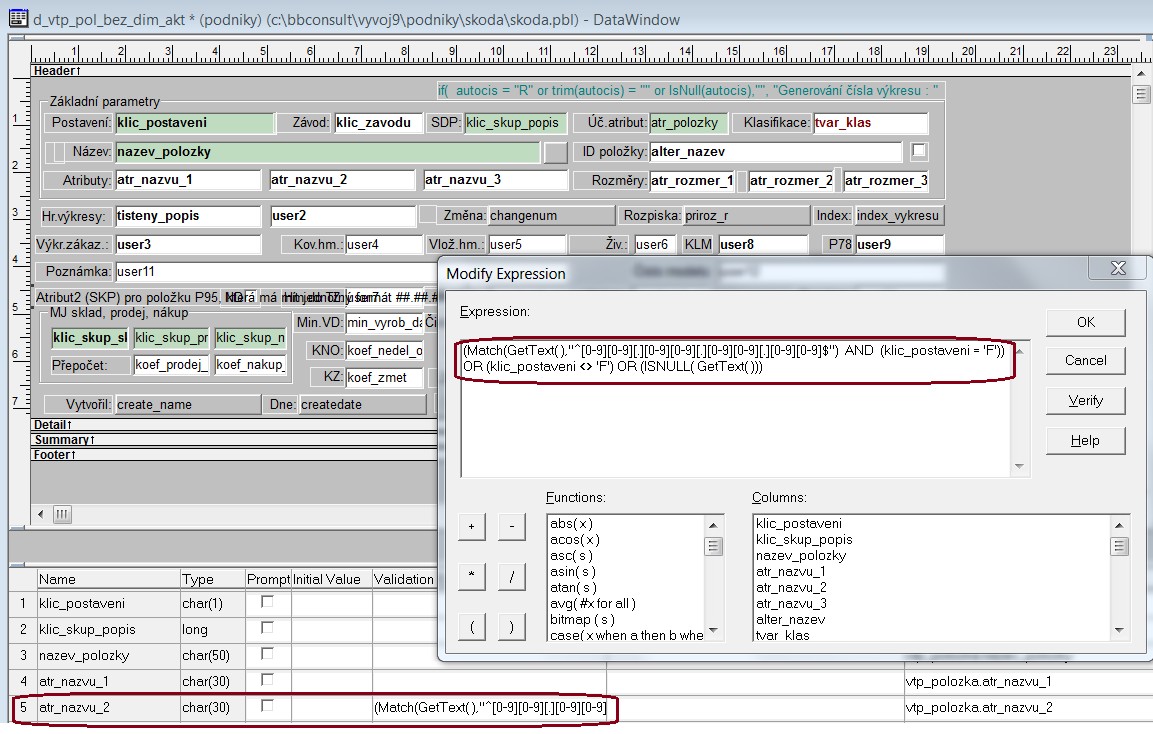Close the Modify Expression dialog

pyautogui.click(x=1118, y=268)
